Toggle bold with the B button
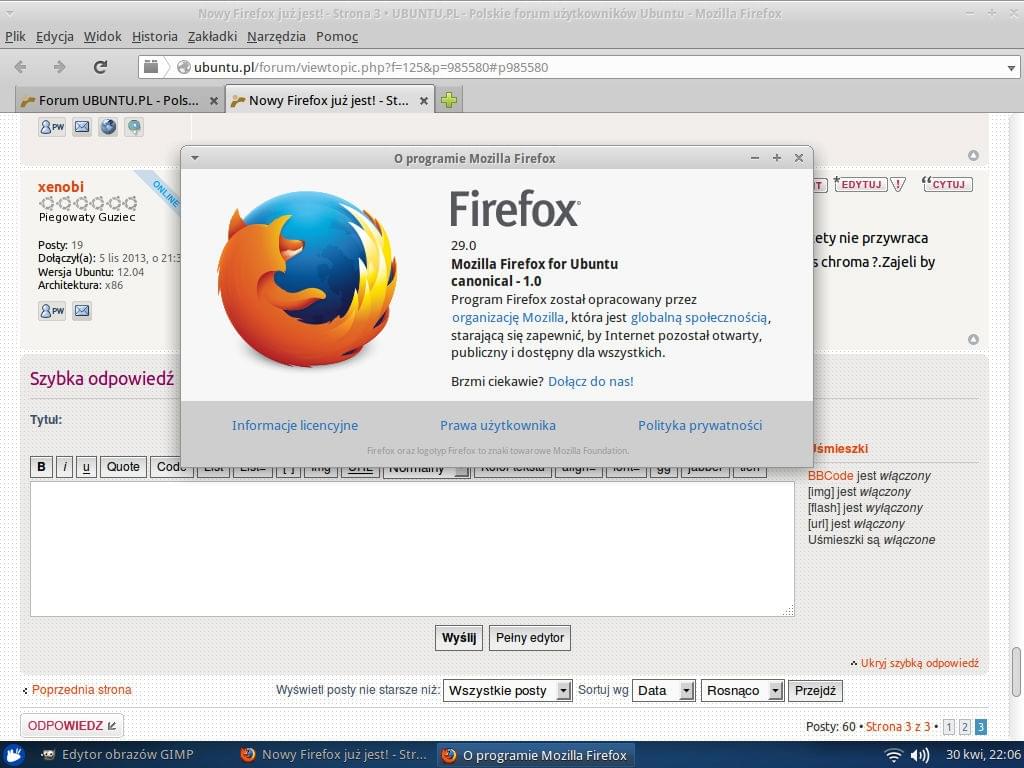 coord(41,467)
